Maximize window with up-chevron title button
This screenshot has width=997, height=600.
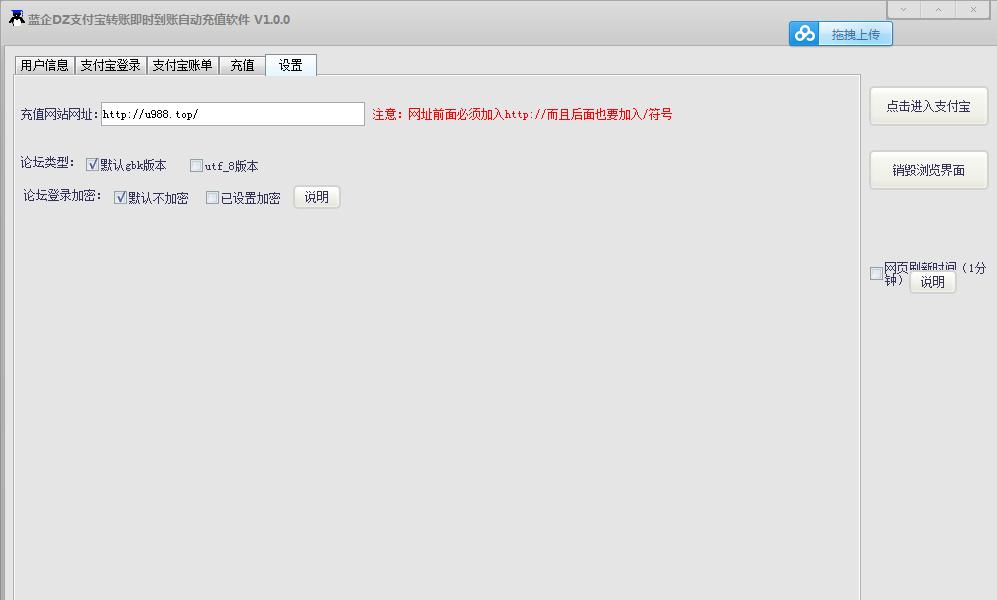[938, 10]
